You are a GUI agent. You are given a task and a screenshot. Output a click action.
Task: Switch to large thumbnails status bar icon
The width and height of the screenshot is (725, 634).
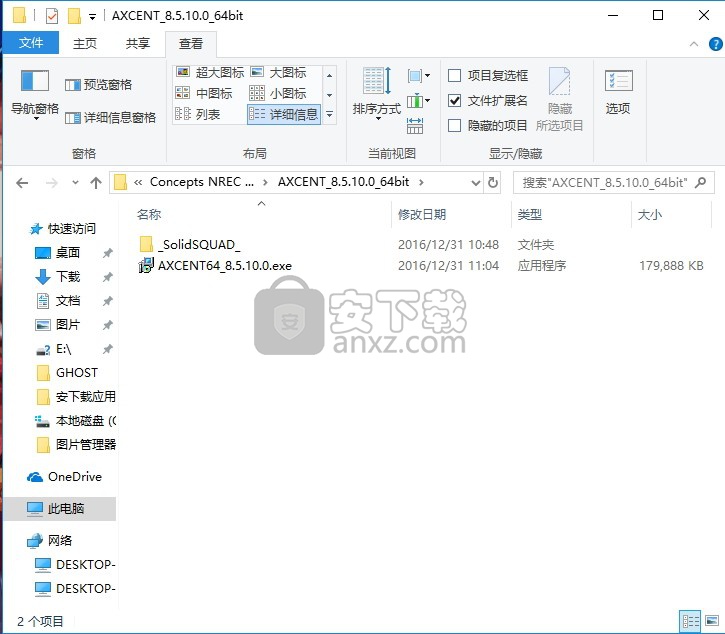coord(712,621)
